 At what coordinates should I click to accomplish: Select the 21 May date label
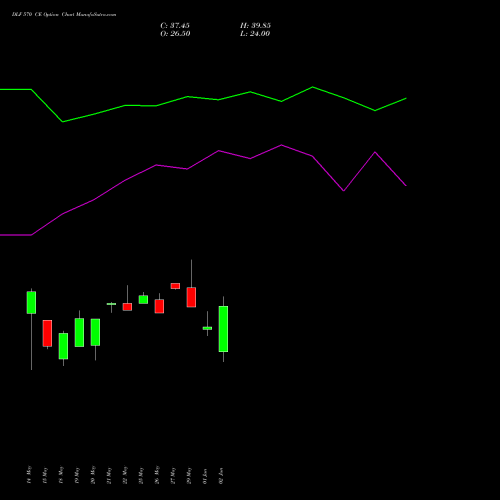[x=109, y=475]
